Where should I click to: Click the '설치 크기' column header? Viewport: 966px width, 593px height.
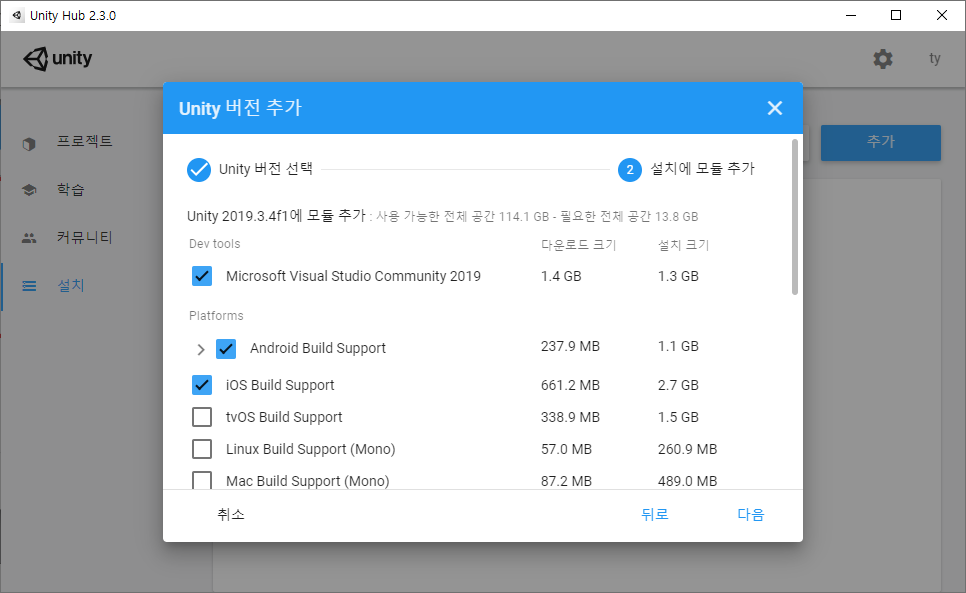pyautogui.click(x=683, y=244)
